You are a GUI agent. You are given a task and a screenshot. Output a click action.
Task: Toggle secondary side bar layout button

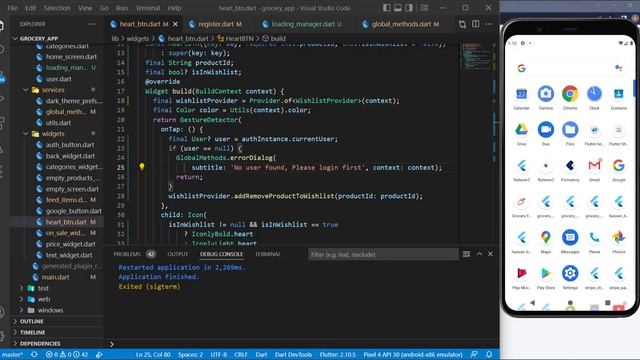point(409,8)
